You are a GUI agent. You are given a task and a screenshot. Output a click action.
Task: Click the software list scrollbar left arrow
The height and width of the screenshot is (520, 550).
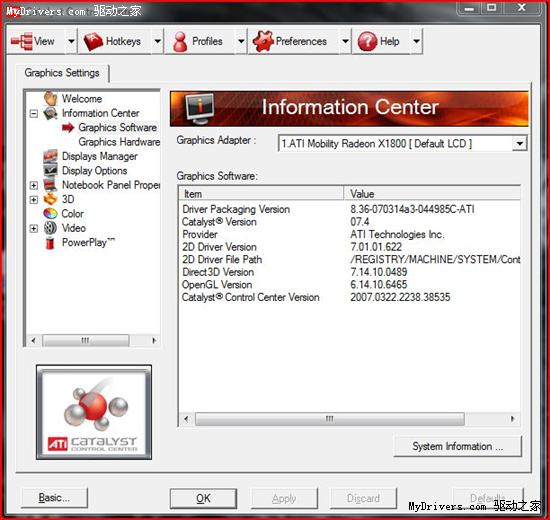click(x=186, y=419)
